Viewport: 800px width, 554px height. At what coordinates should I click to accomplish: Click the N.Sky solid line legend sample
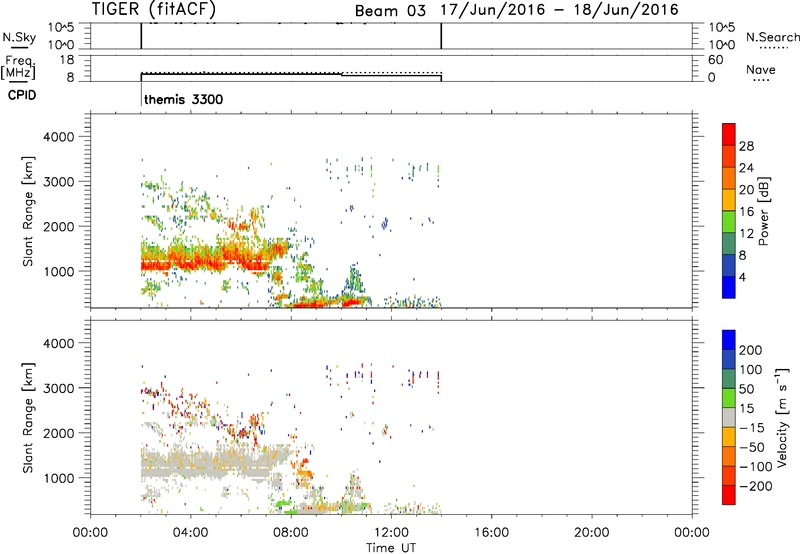point(19,48)
